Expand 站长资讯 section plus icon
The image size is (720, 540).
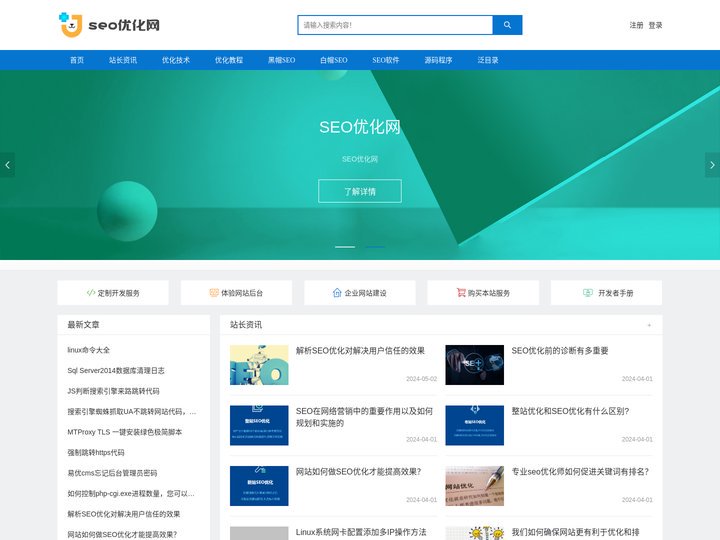point(649,325)
